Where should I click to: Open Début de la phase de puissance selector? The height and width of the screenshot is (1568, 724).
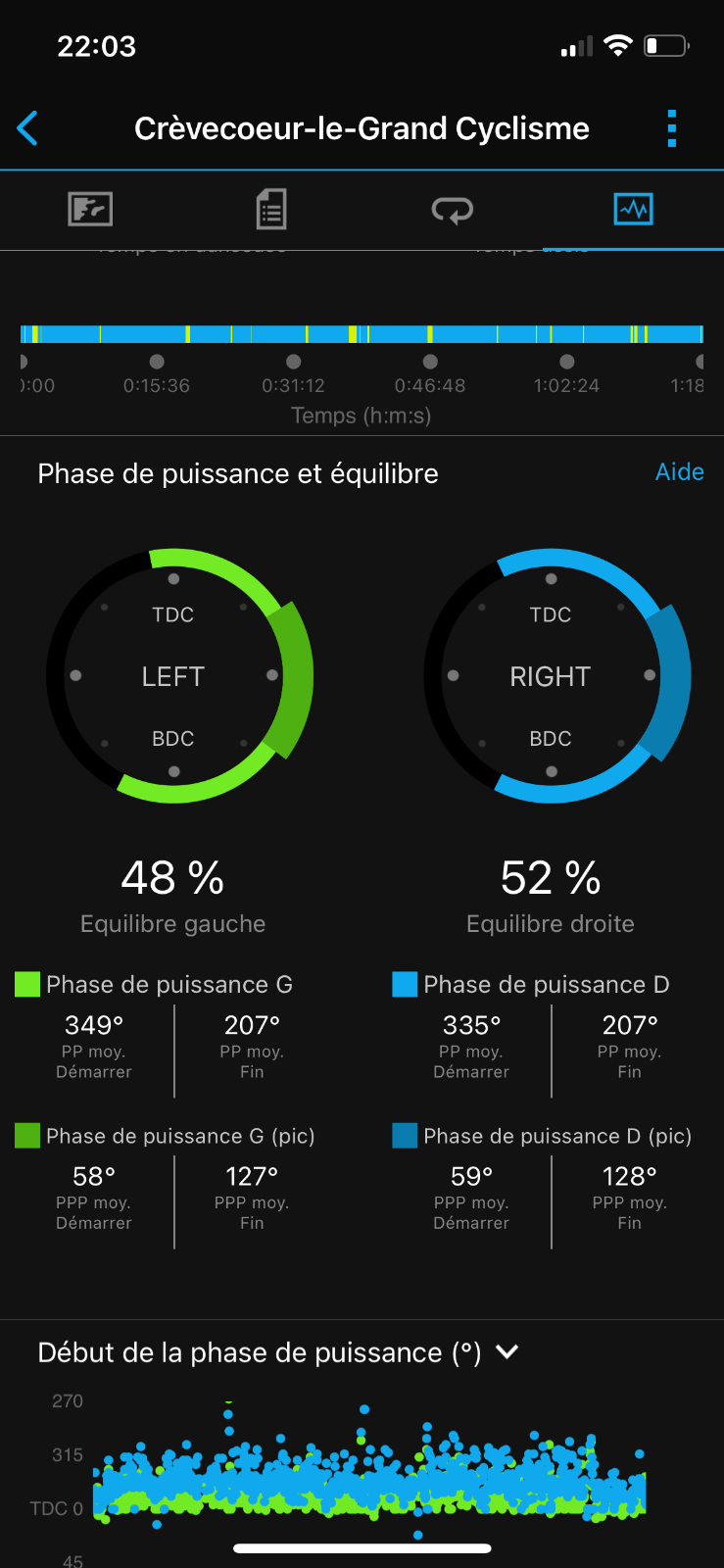click(x=278, y=1352)
